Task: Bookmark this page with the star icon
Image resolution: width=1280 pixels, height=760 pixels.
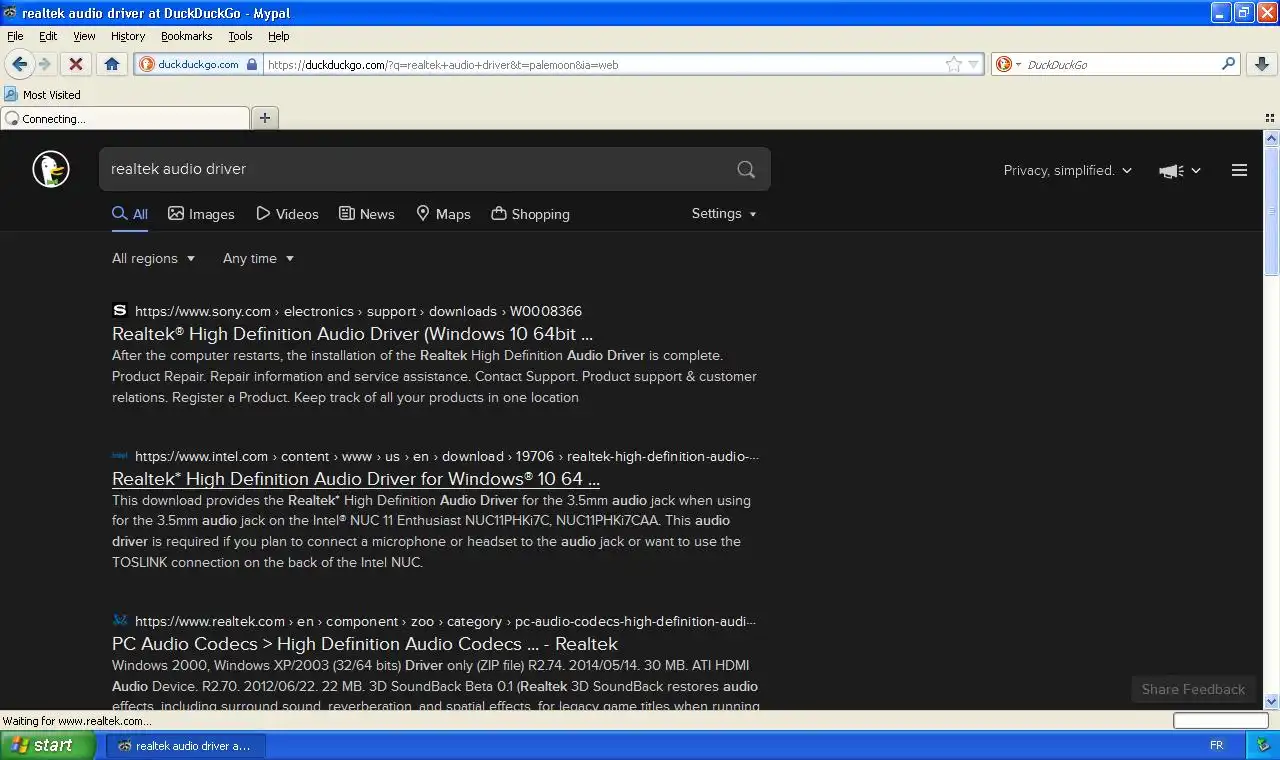Action: coord(954,64)
